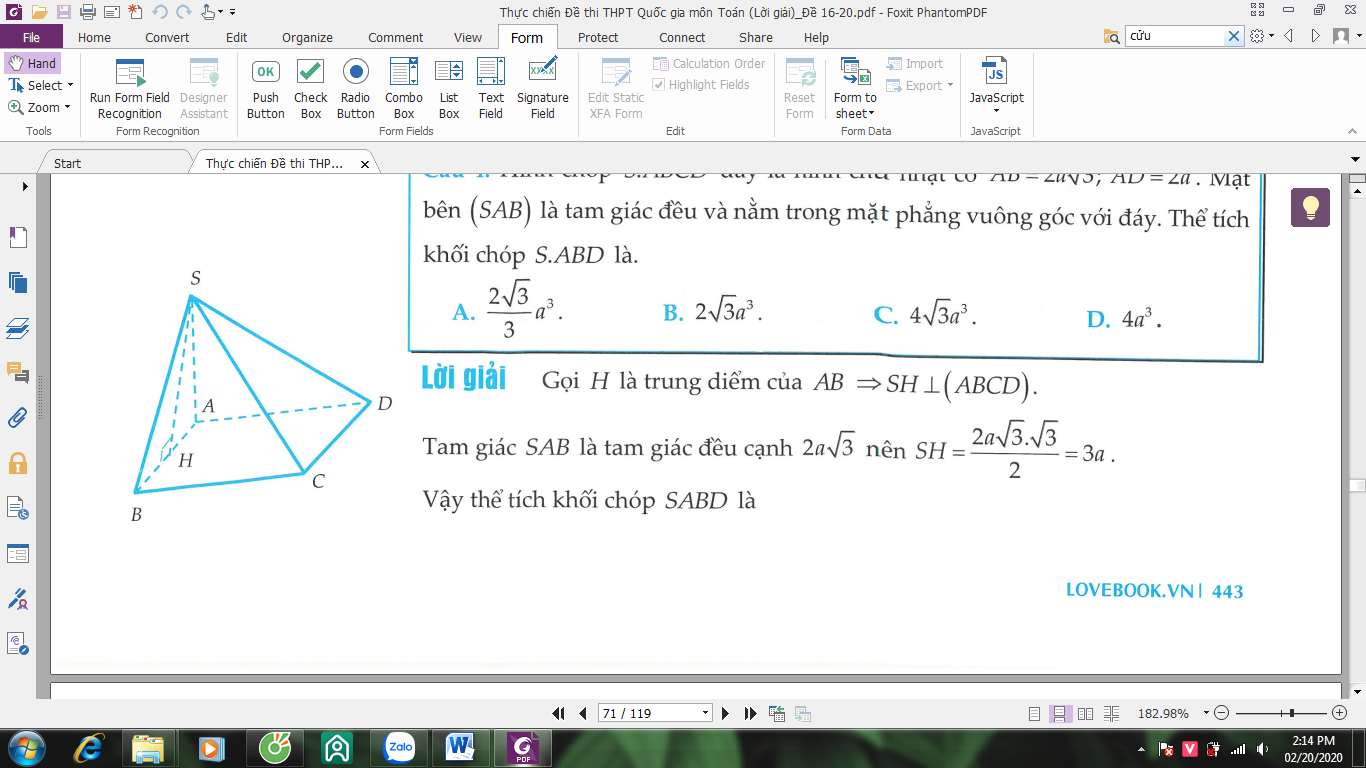Viewport: 1366px width, 768px height.
Task: Switch to the Convert ribbon tab
Action: tap(167, 37)
